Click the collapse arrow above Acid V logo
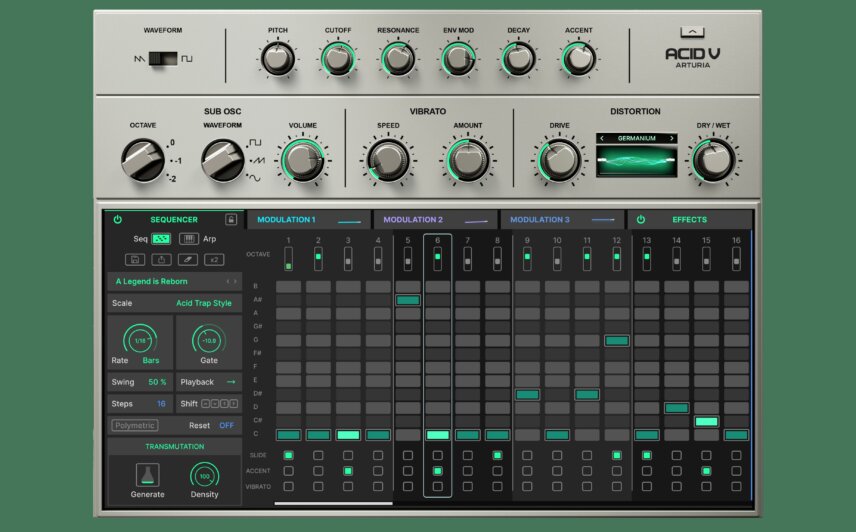The height and width of the screenshot is (532, 856). tap(692, 32)
